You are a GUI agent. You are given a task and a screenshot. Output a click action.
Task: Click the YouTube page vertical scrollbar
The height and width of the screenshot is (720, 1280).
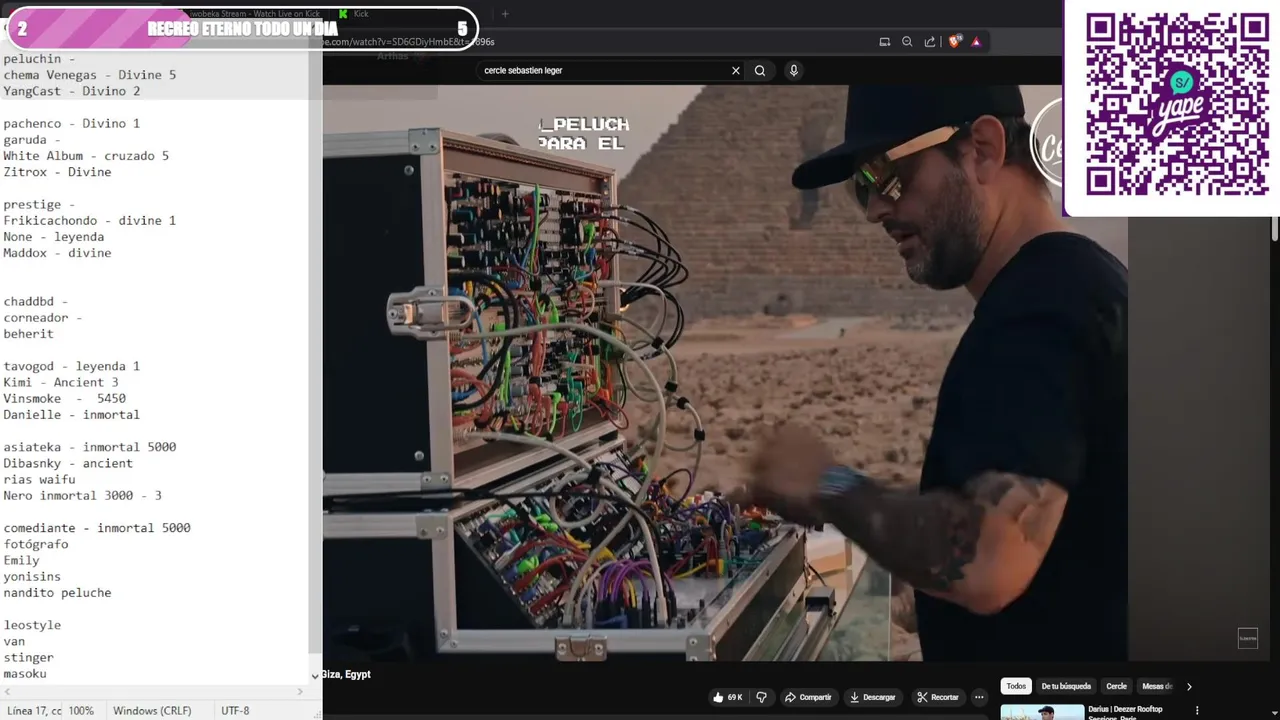coord(1275,230)
